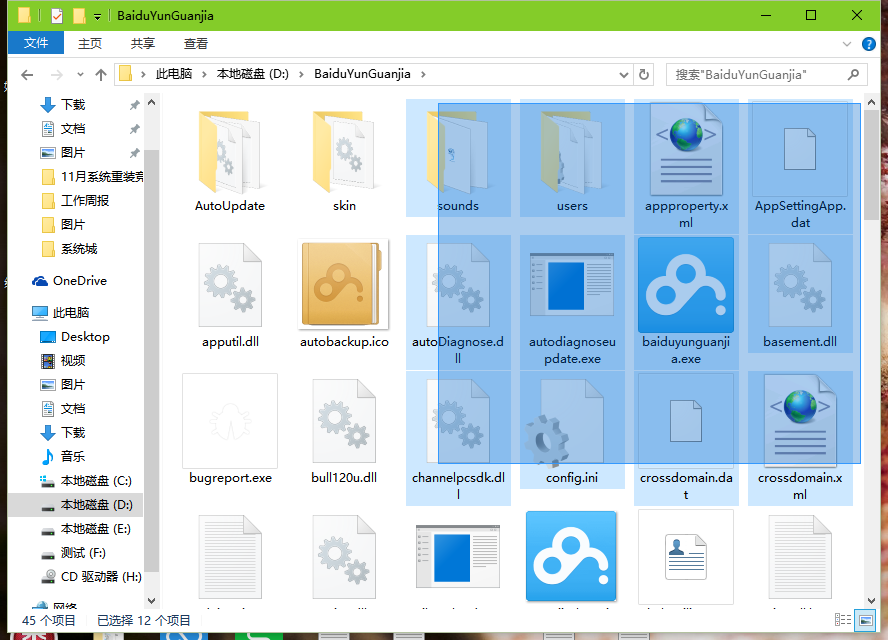Go up one folder level
The image size is (888, 640).
click(x=101, y=74)
